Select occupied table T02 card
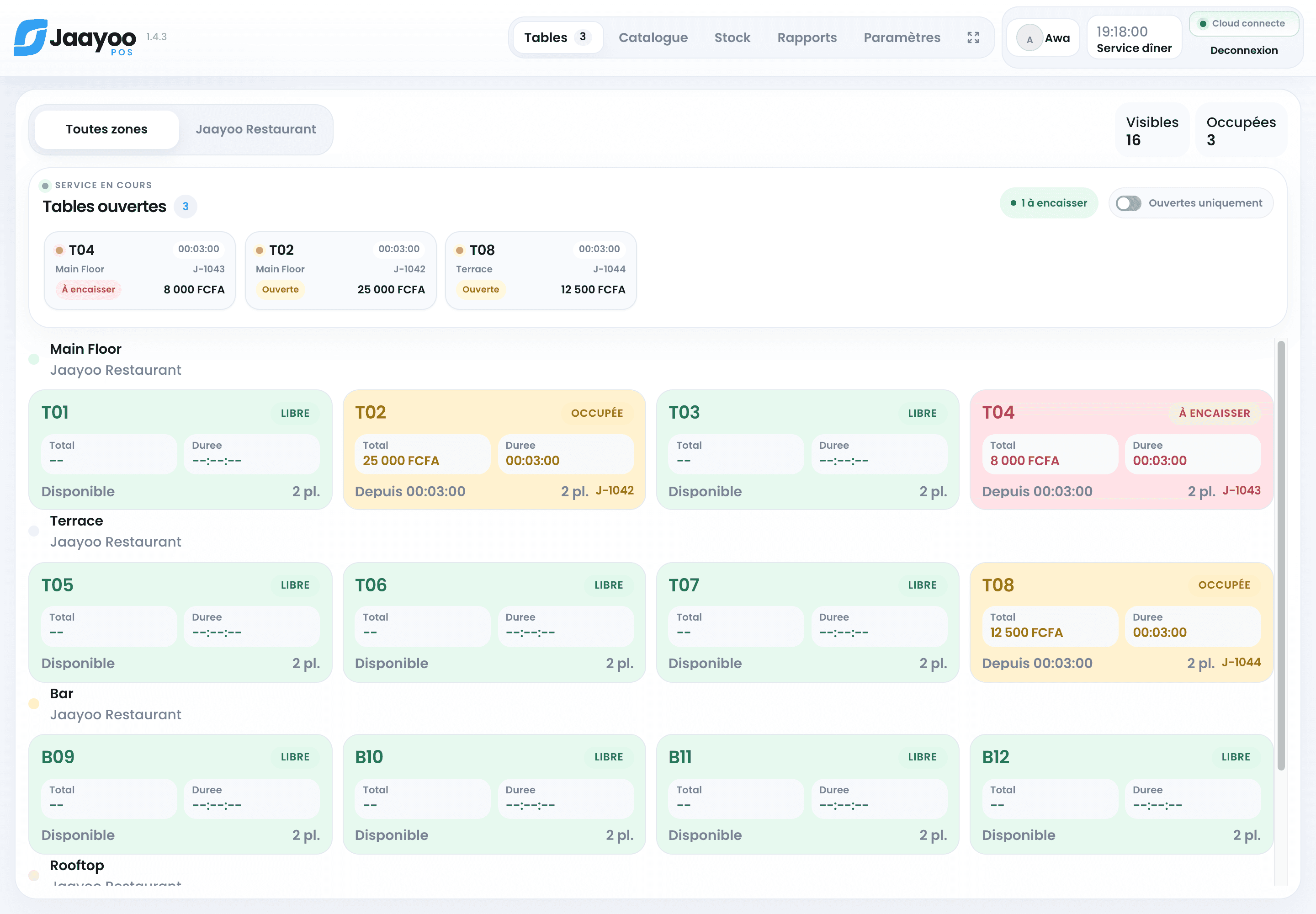 [493, 450]
